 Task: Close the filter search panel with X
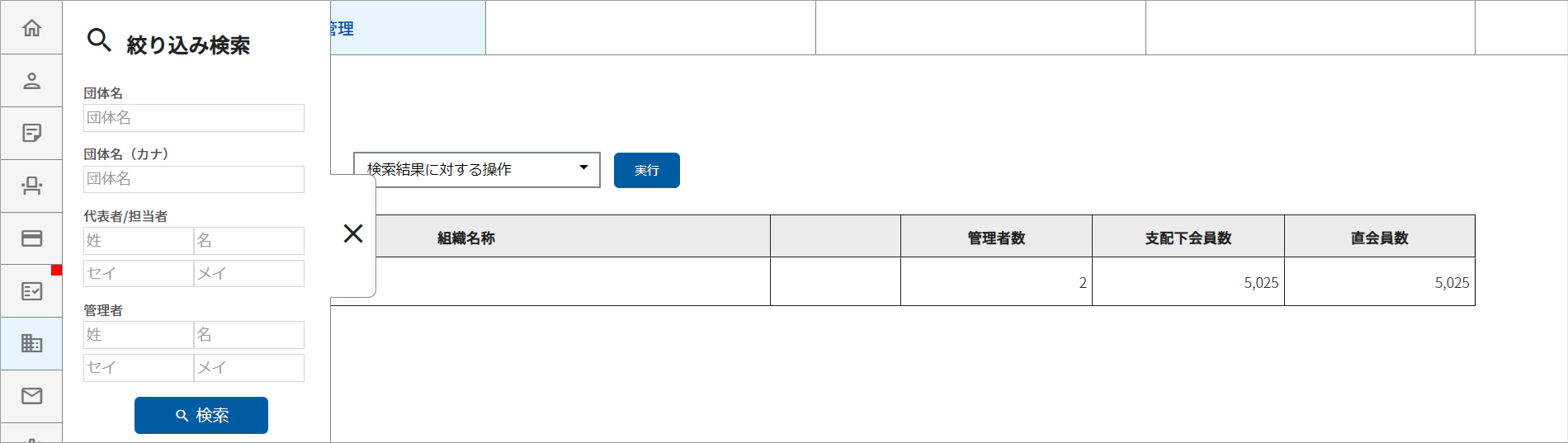click(x=353, y=234)
